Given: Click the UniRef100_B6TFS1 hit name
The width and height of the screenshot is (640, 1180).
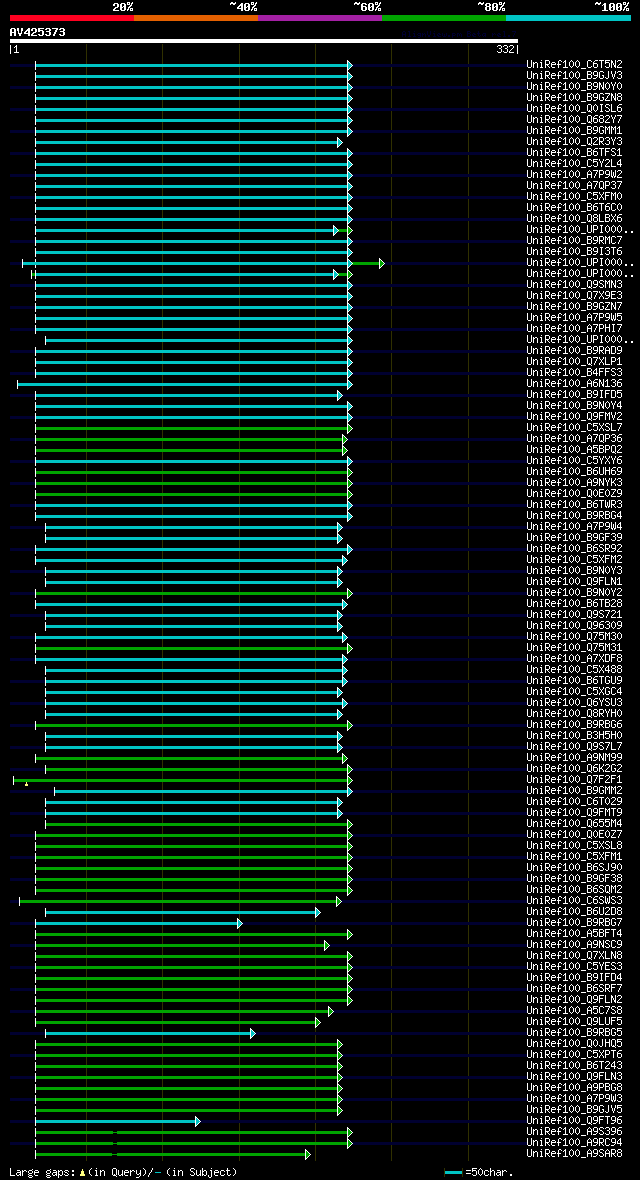Looking at the screenshot, I should 574,153.
